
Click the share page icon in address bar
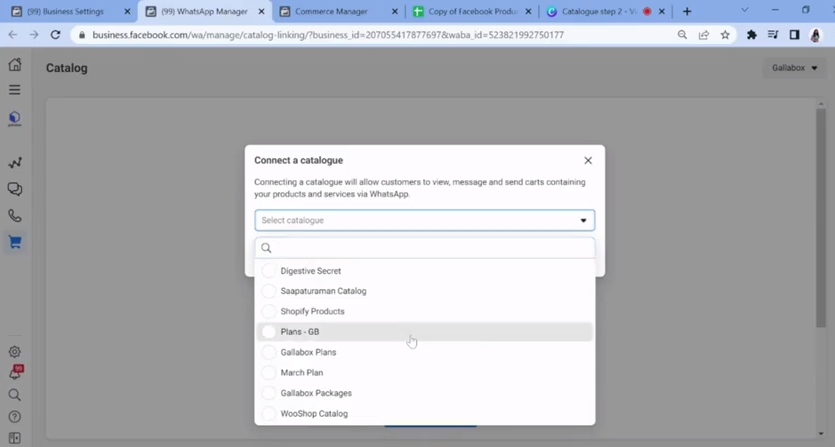[x=704, y=35]
